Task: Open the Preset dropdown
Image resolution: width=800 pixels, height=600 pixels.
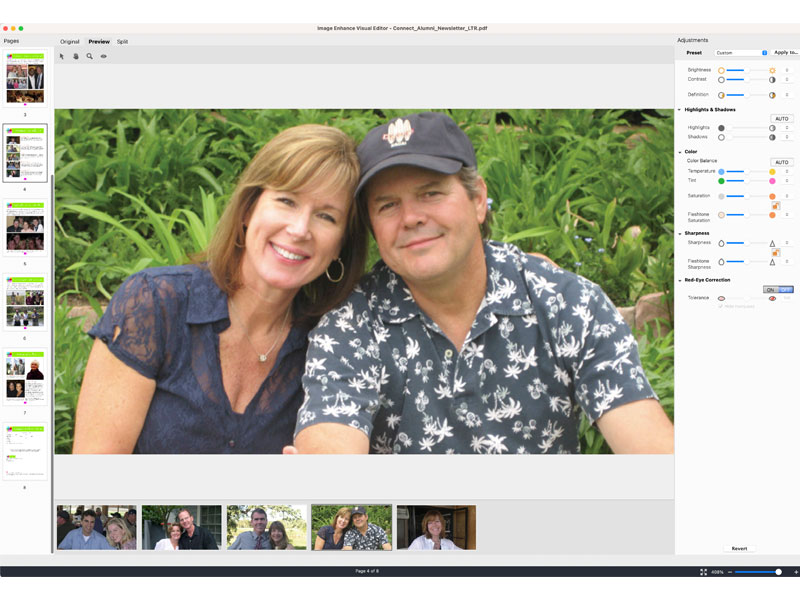Action: pyautogui.click(x=741, y=52)
